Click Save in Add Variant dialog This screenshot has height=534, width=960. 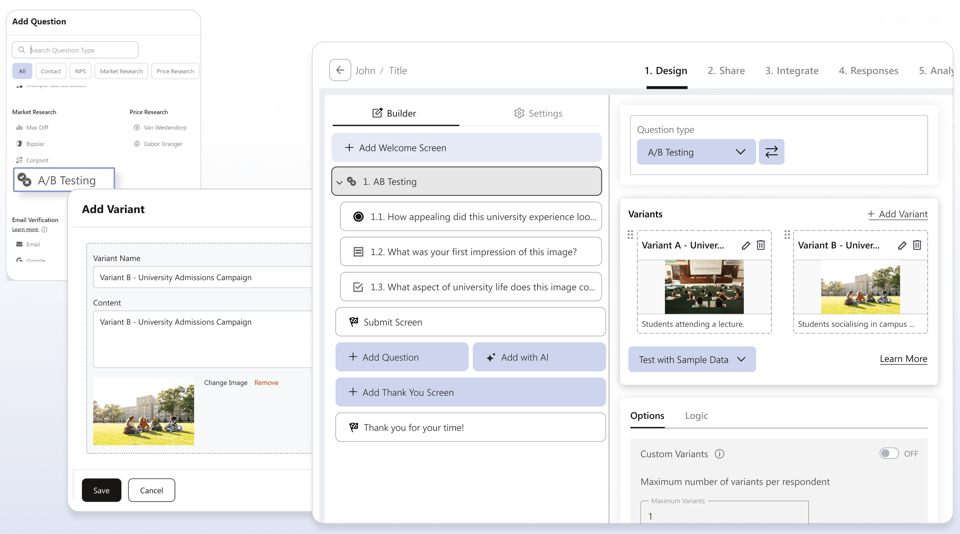point(102,491)
